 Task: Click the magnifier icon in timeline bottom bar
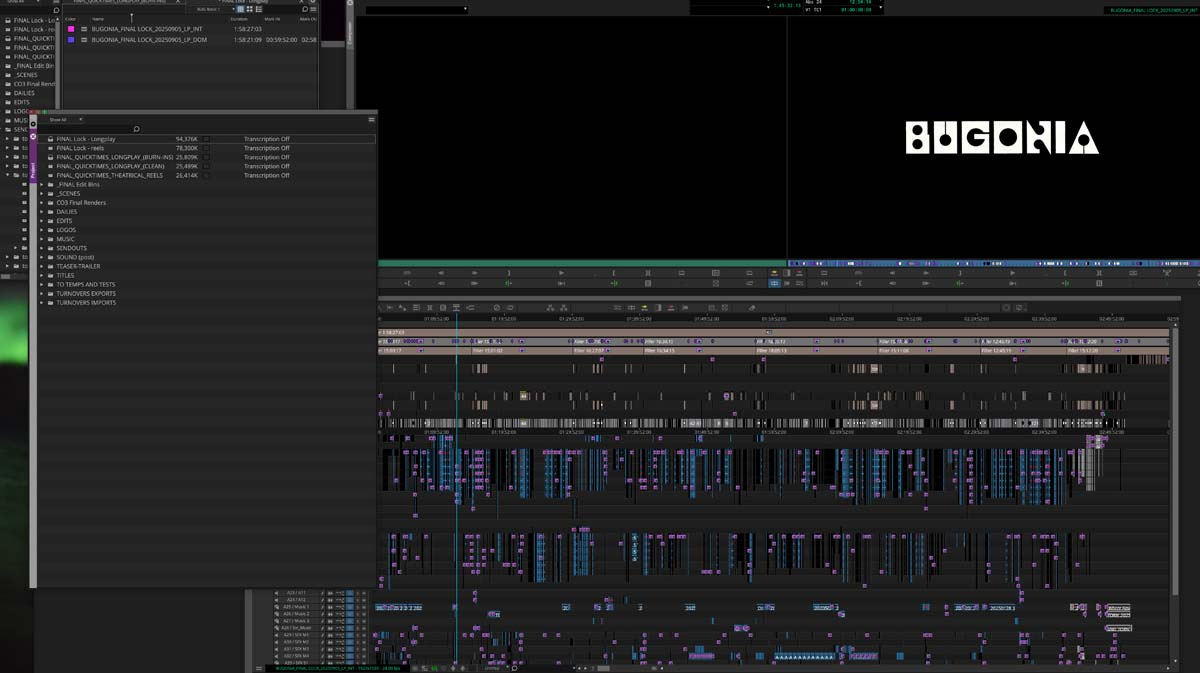(514, 668)
